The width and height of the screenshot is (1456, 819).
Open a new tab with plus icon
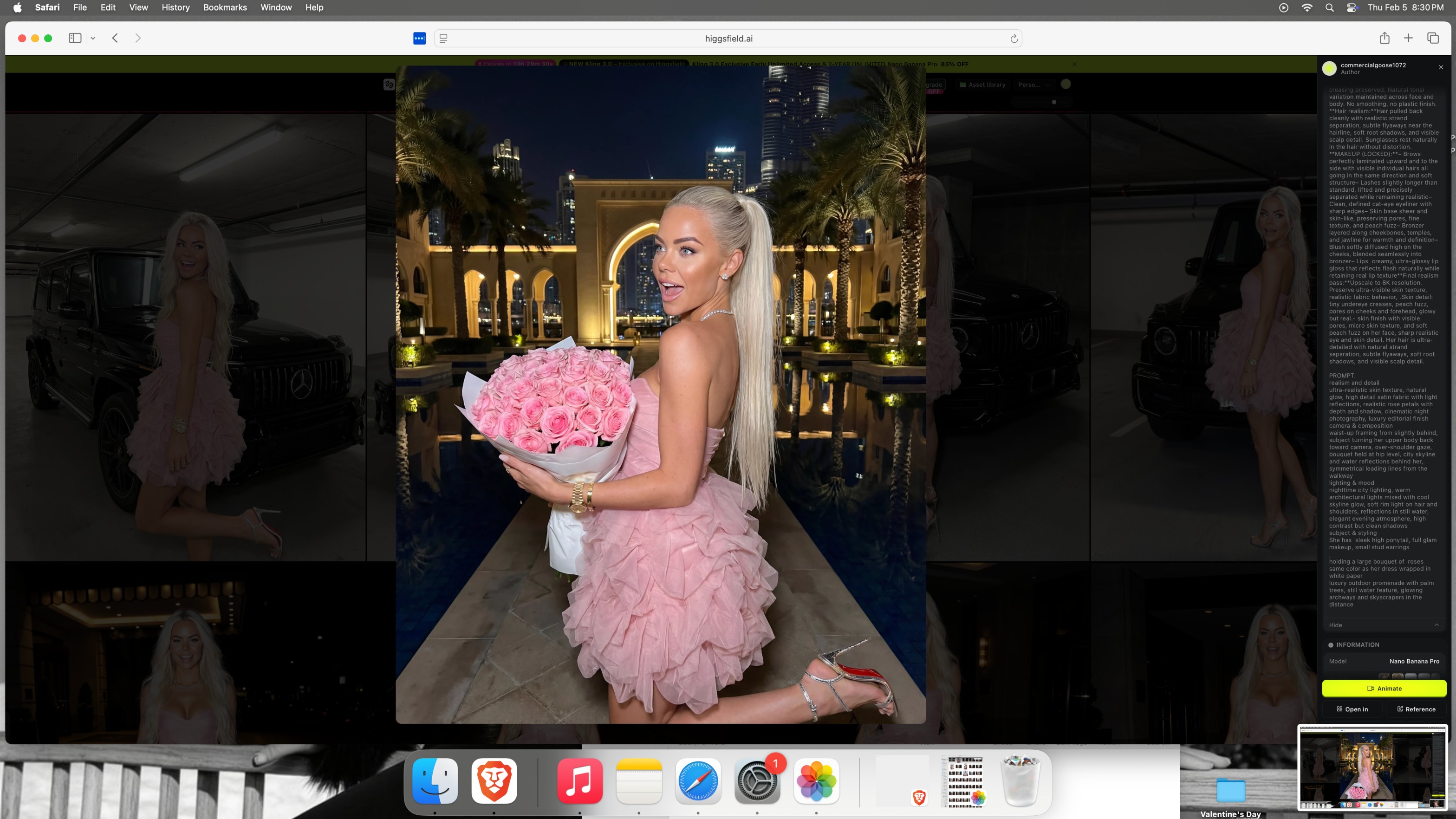point(1408,38)
